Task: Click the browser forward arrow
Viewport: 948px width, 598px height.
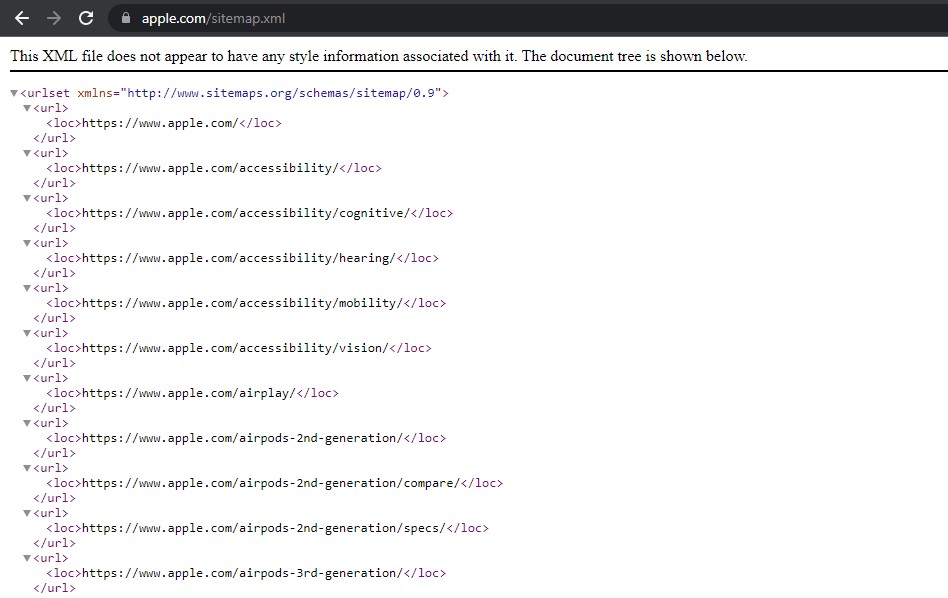Action: pyautogui.click(x=54, y=18)
